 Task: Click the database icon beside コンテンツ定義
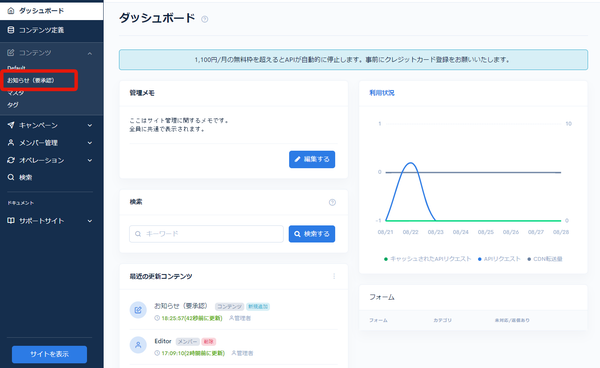(x=11, y=30)
